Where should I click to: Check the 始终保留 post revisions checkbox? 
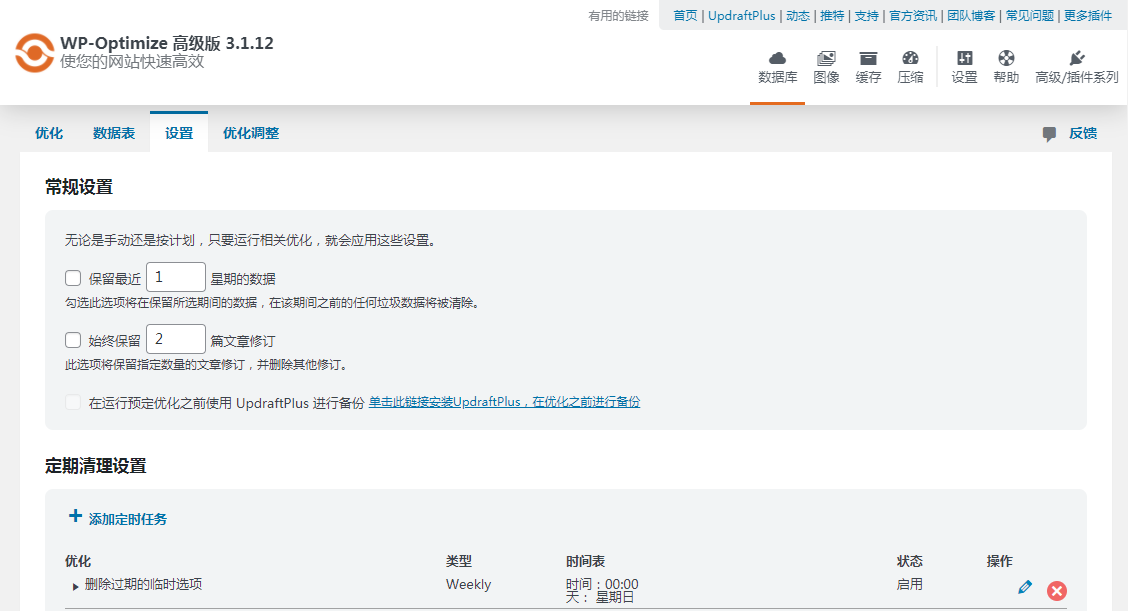click(x=72, y=340)
